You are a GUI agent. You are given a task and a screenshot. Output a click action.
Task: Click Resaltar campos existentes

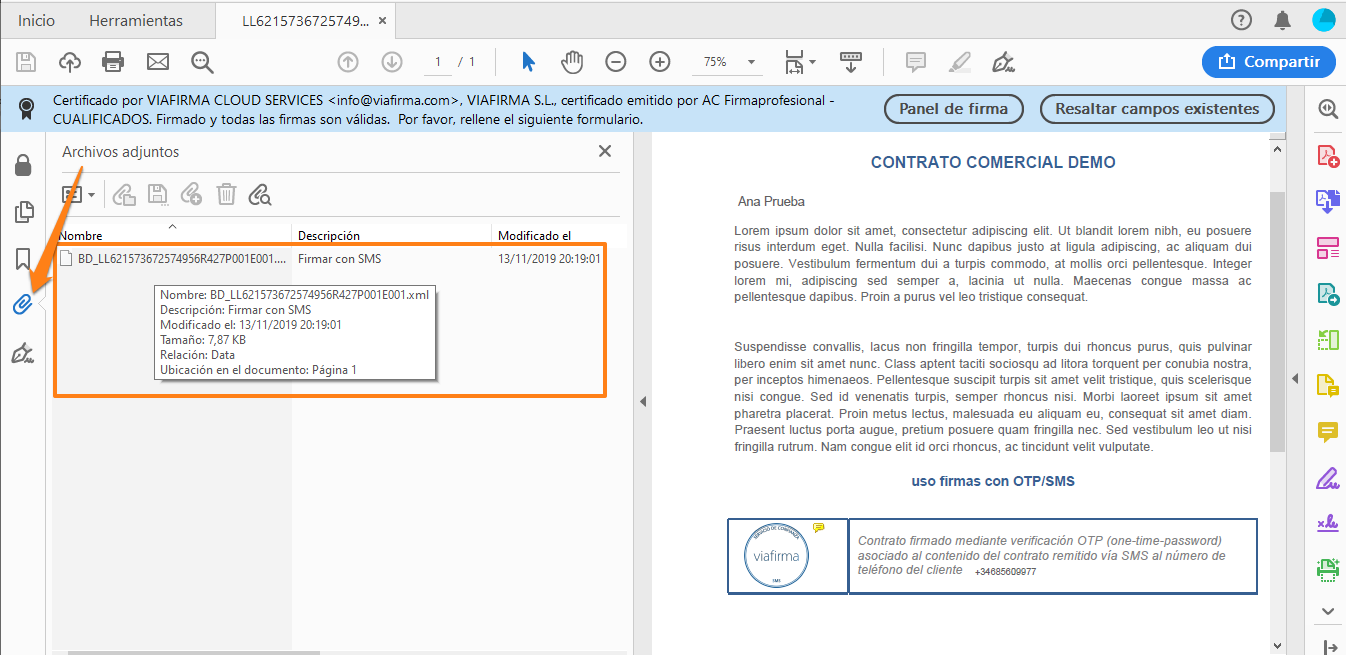pyautogui.click(x=1157, y=108)
